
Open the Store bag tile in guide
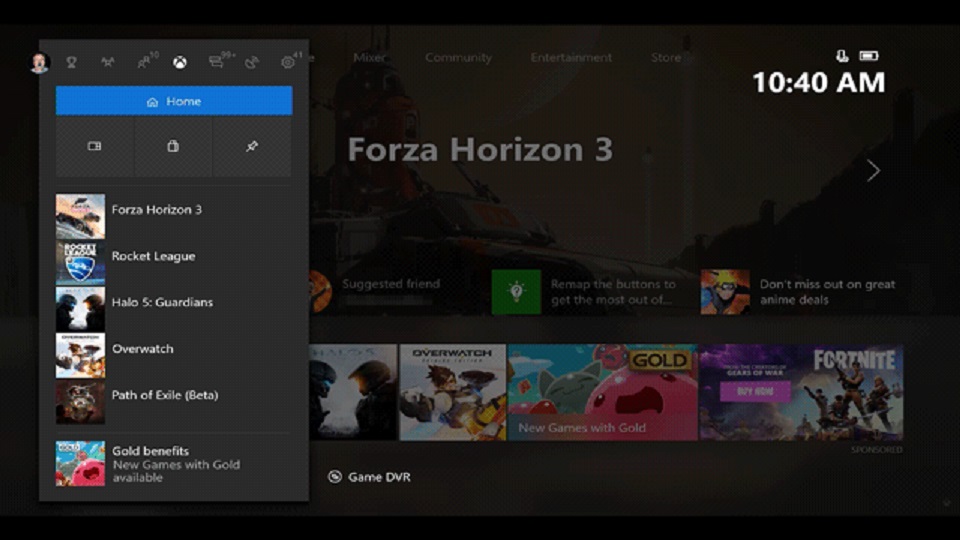173,147
